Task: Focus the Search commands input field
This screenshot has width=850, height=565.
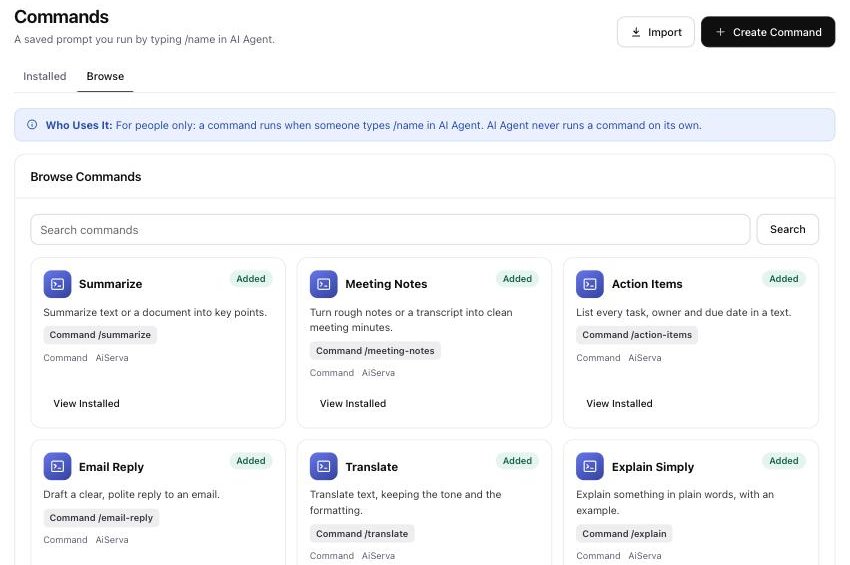Action: (x=390, y=229)
